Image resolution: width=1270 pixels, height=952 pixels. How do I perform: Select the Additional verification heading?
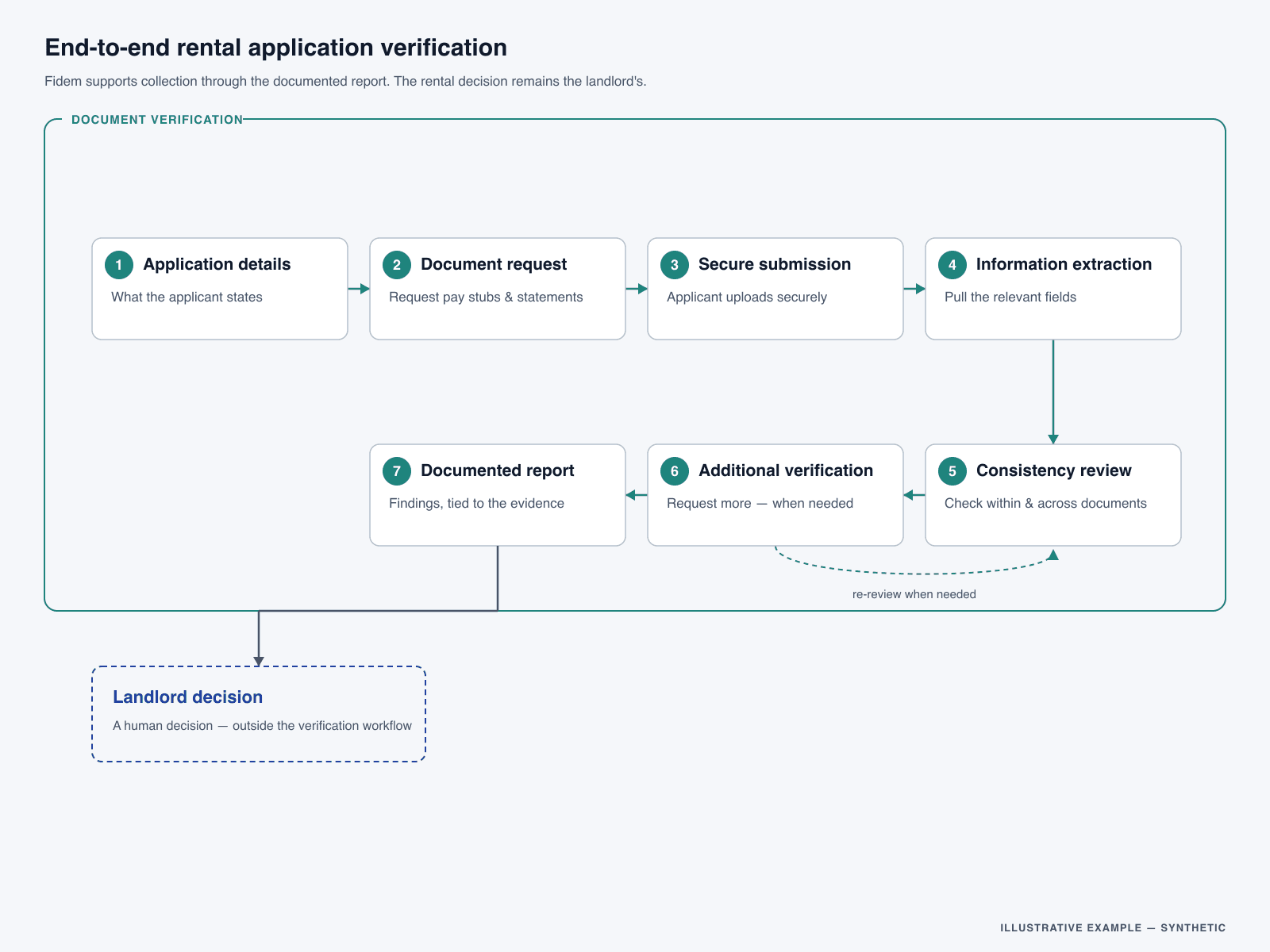pyautogui.click(x=786, y=470)
